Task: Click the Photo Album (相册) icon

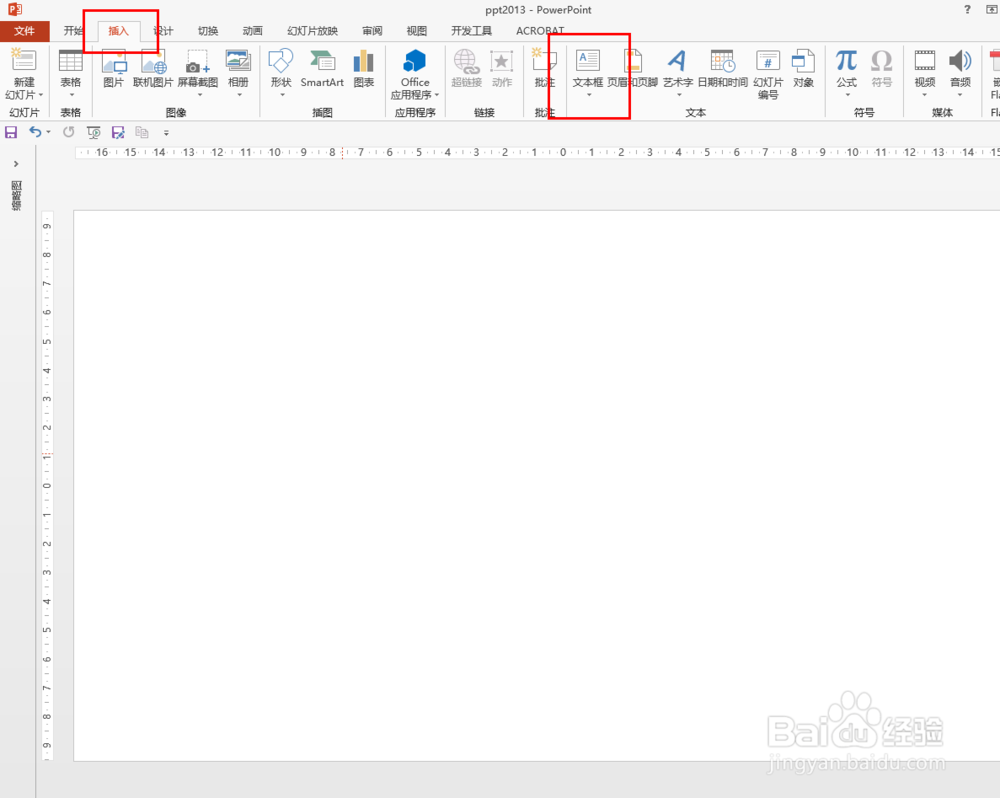Action: tap(239, 61)
